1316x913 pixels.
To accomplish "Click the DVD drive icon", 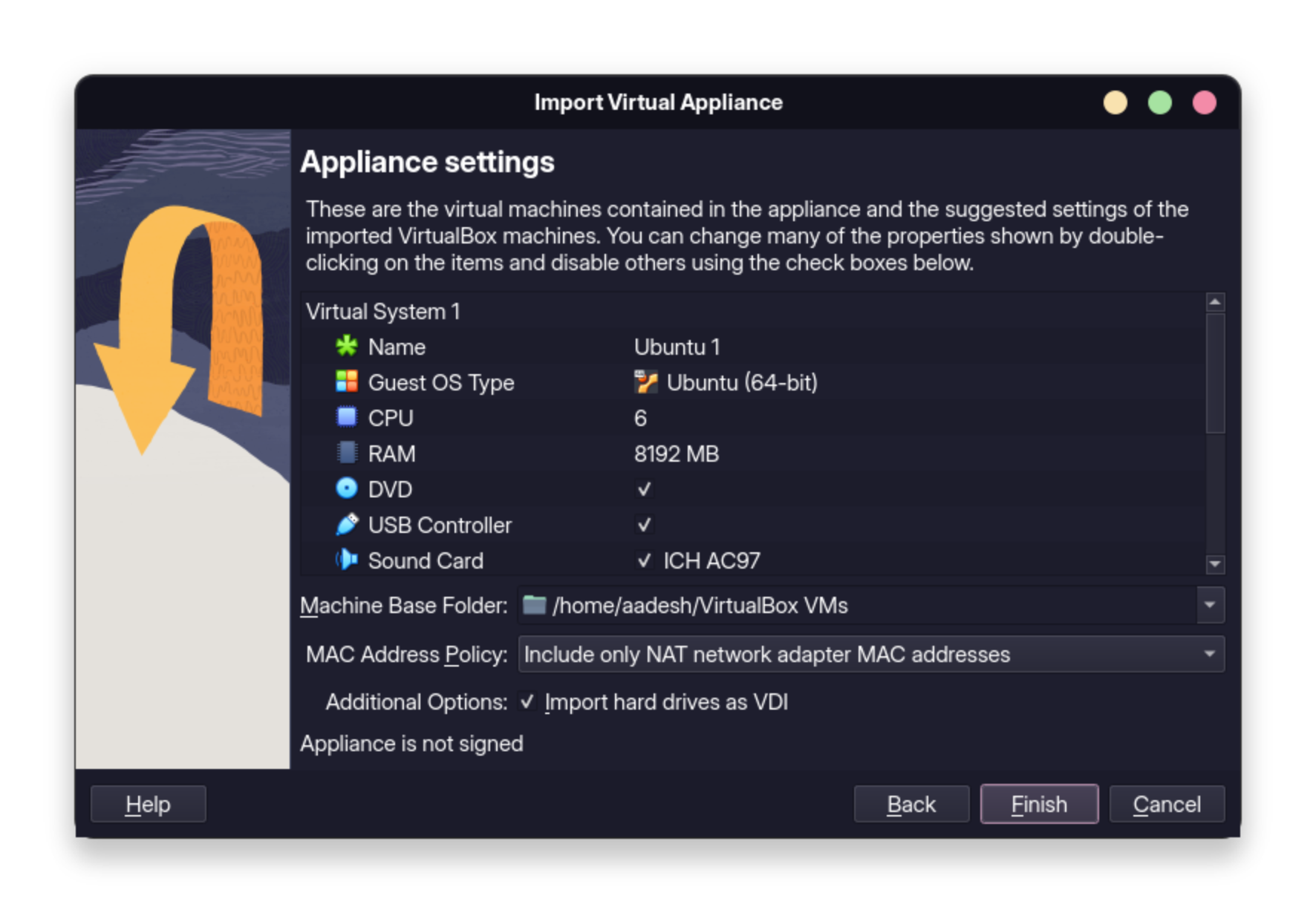I will point(346,488).
